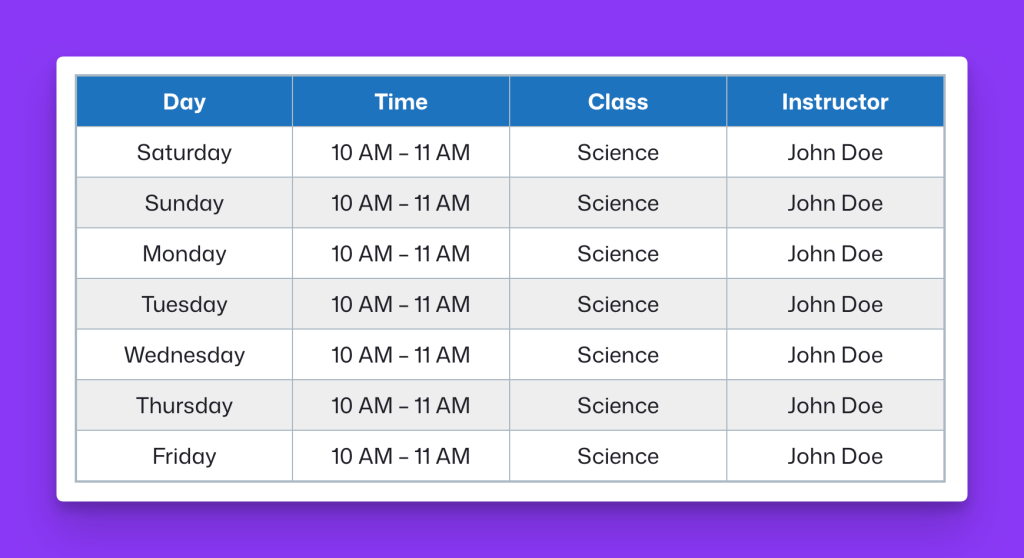Select John Doe in the Saturday row
This screenshot has width=1024, height=558.
835,152
